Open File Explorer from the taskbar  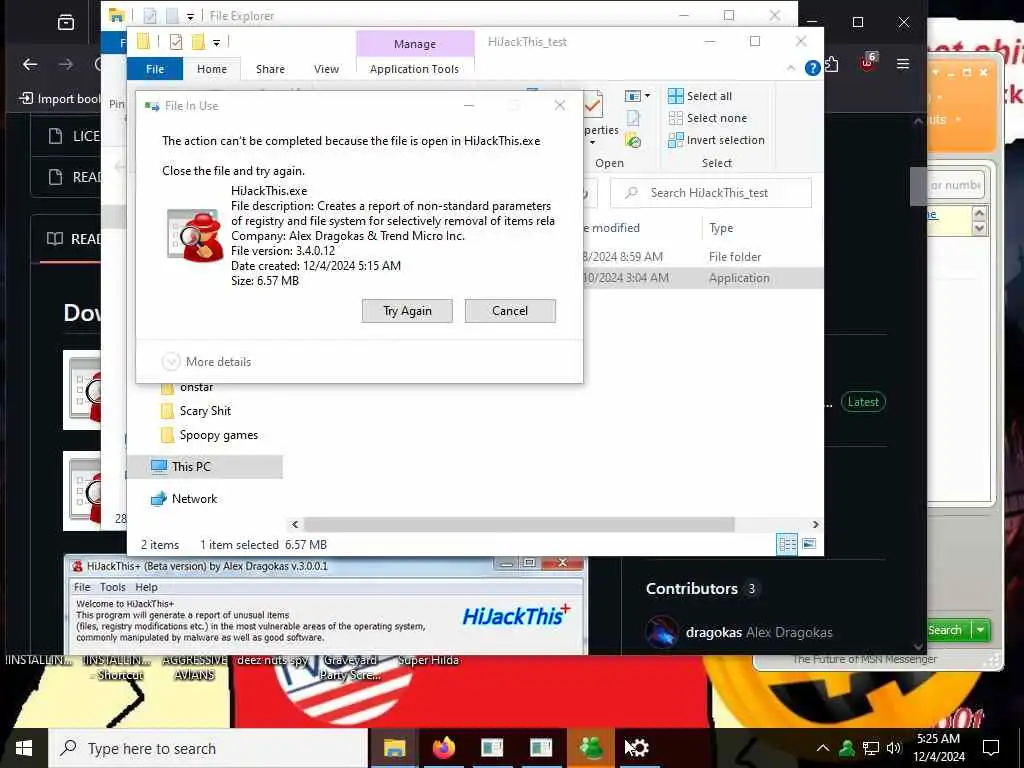(394, 748)
